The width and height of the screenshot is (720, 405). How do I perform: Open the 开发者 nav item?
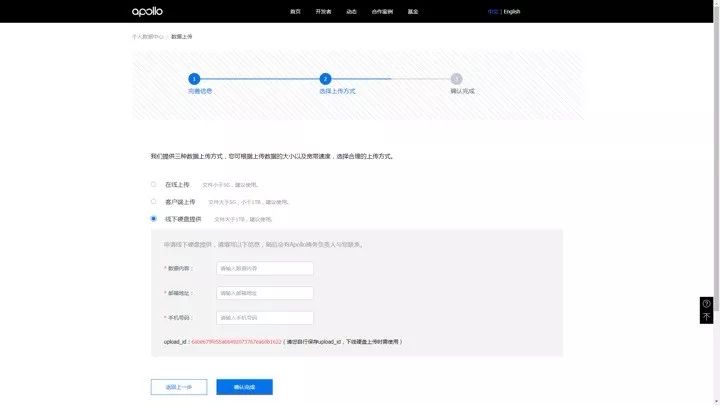coord(323,11)
